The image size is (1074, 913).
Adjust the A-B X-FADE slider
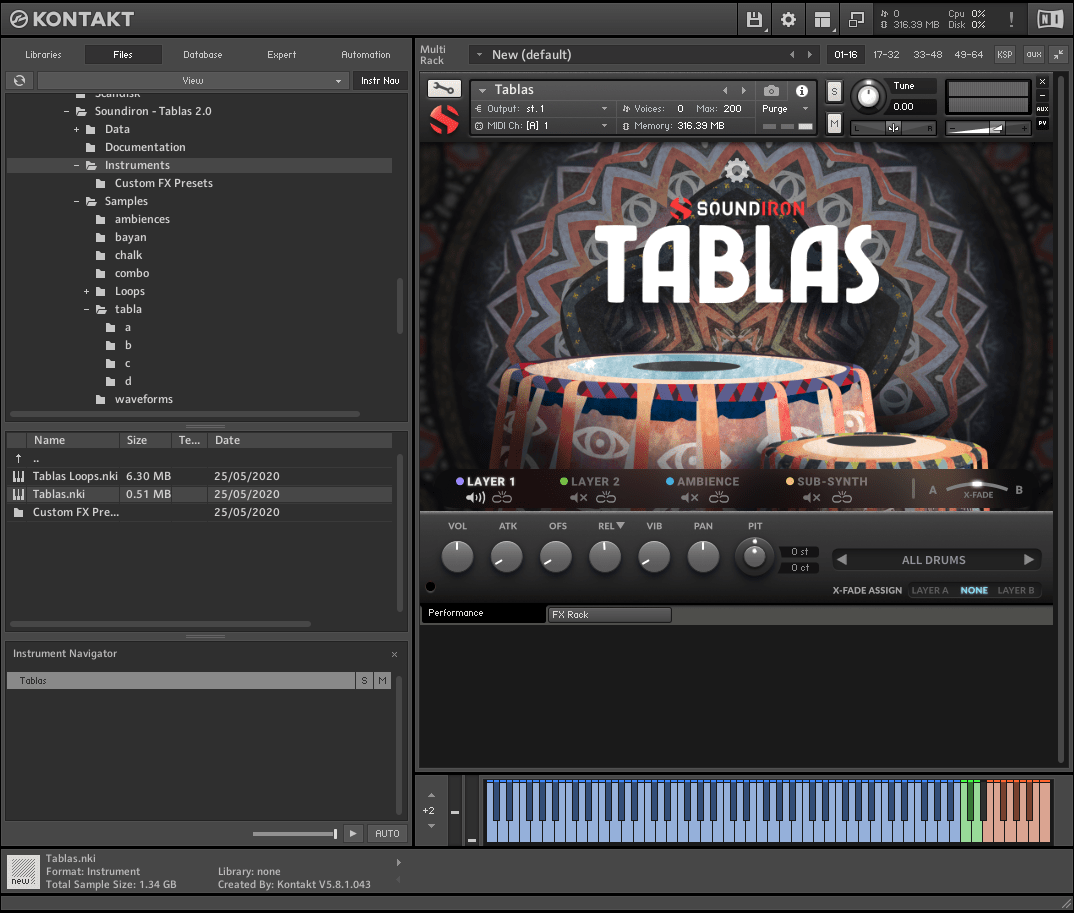click(977, 488)
